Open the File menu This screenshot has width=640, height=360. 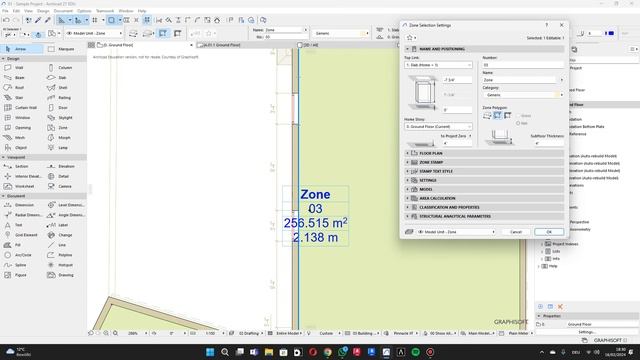(x=5, y=11)
